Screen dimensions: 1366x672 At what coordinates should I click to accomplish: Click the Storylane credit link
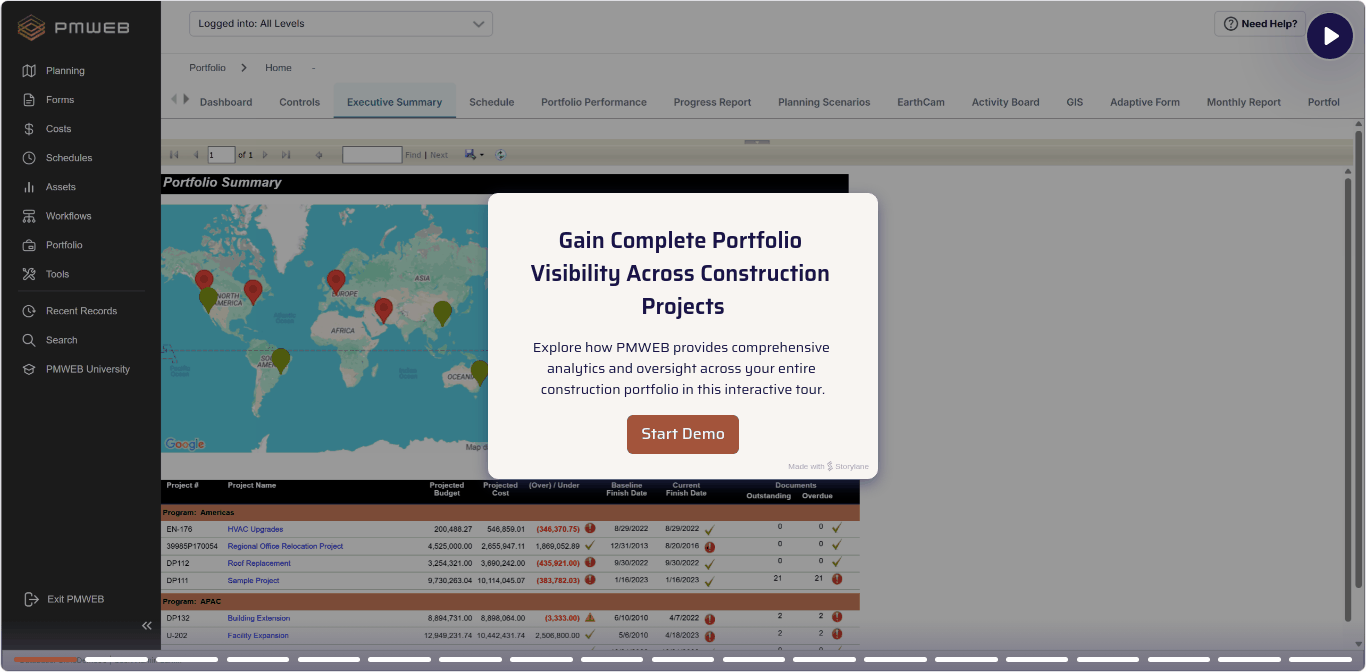[x=828, y=466]
